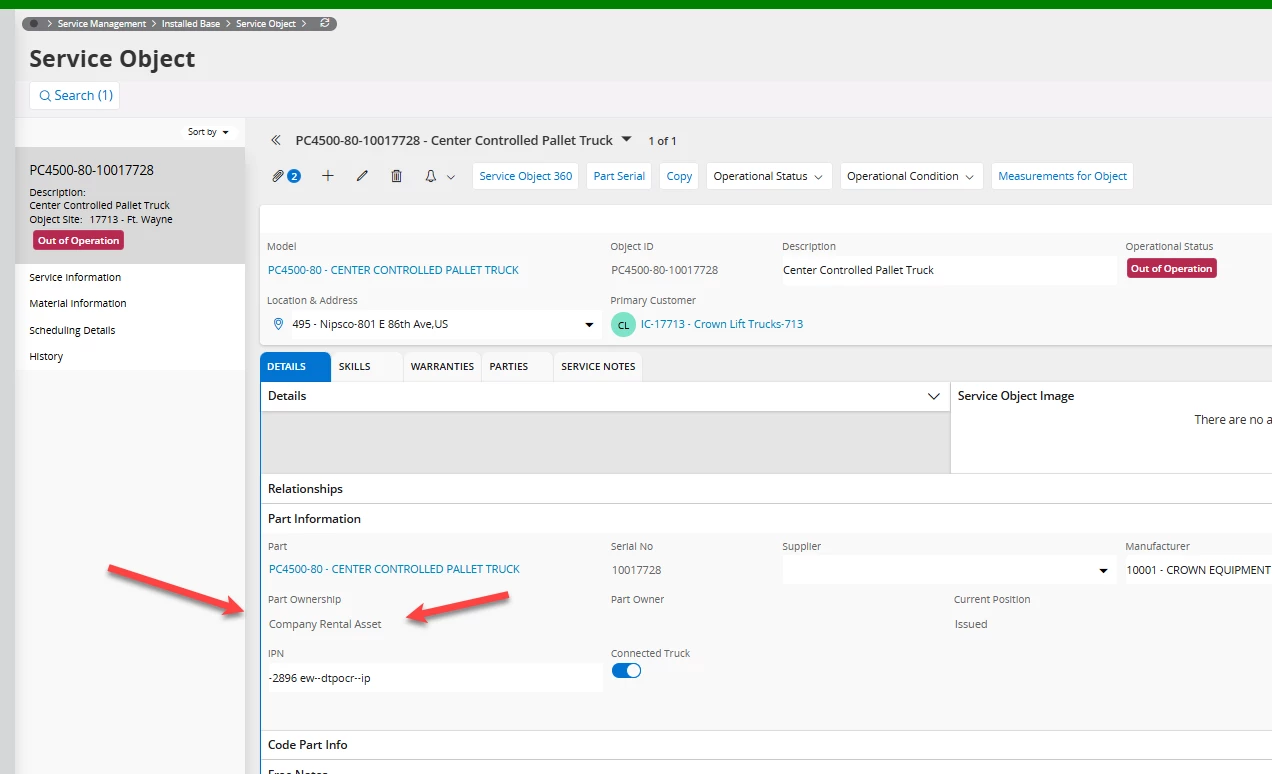
Task: Open the Operational Condition dropdown
Action: pos(911,176)
